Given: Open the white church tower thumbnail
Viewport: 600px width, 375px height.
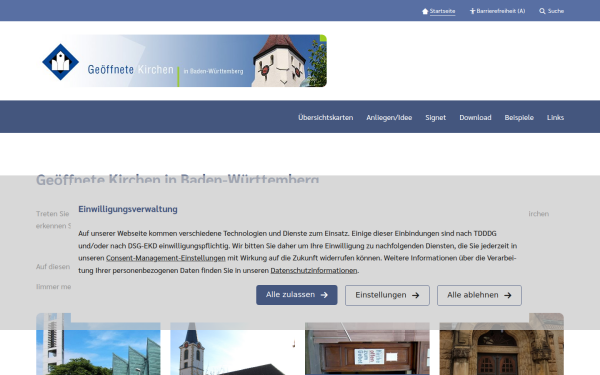Looking at the screenshot, I should pos(233,349).
